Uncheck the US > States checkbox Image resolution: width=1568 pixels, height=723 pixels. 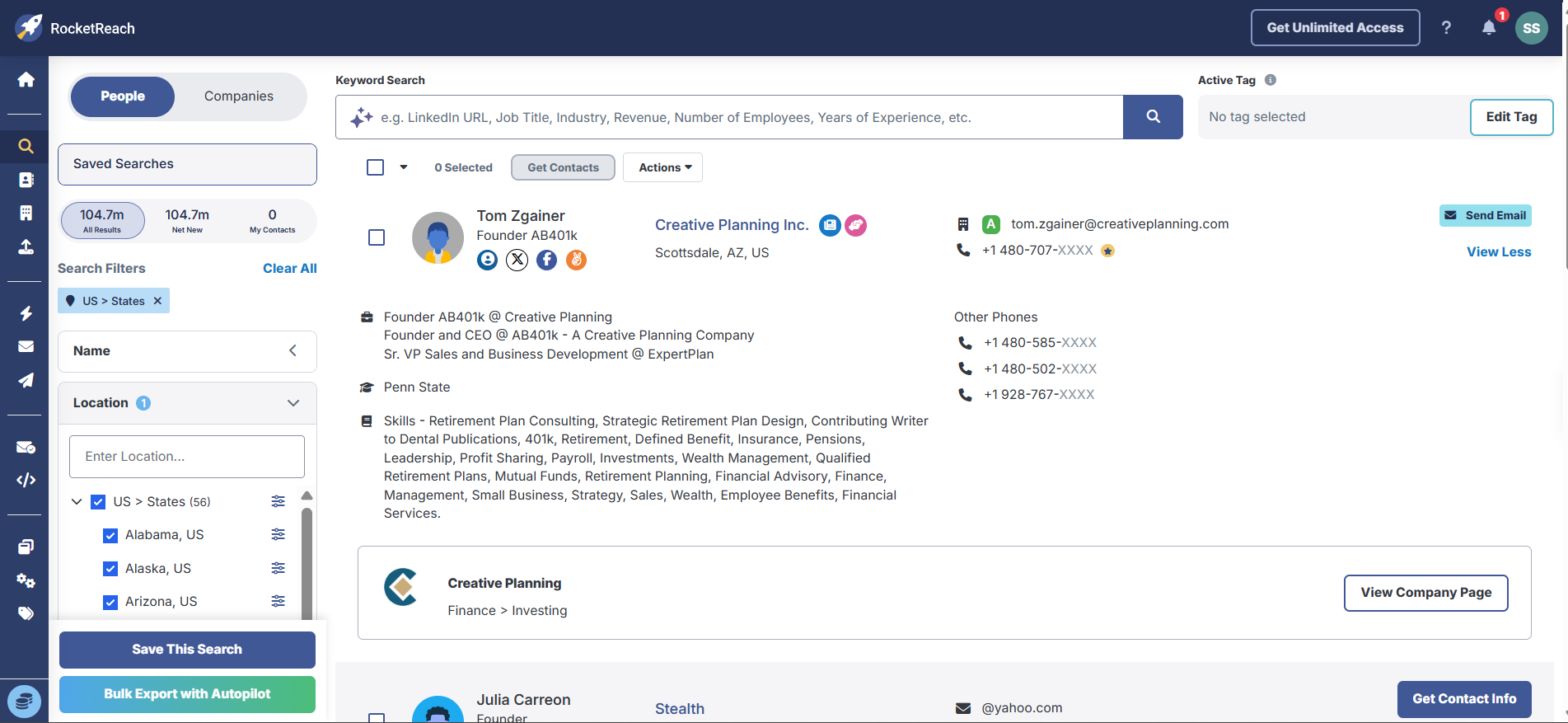pyautogui.click(x=98, y=502)
